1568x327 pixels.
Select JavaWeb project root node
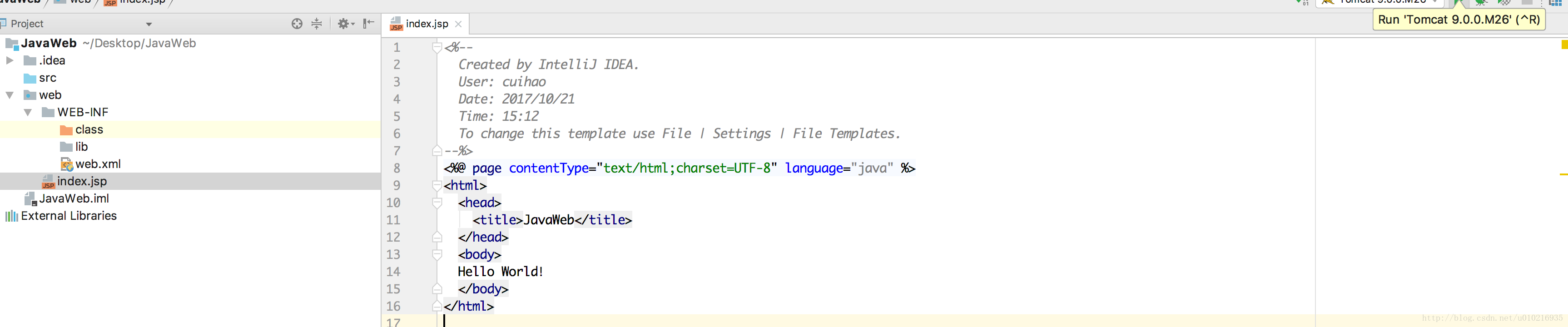pos(49,43)
